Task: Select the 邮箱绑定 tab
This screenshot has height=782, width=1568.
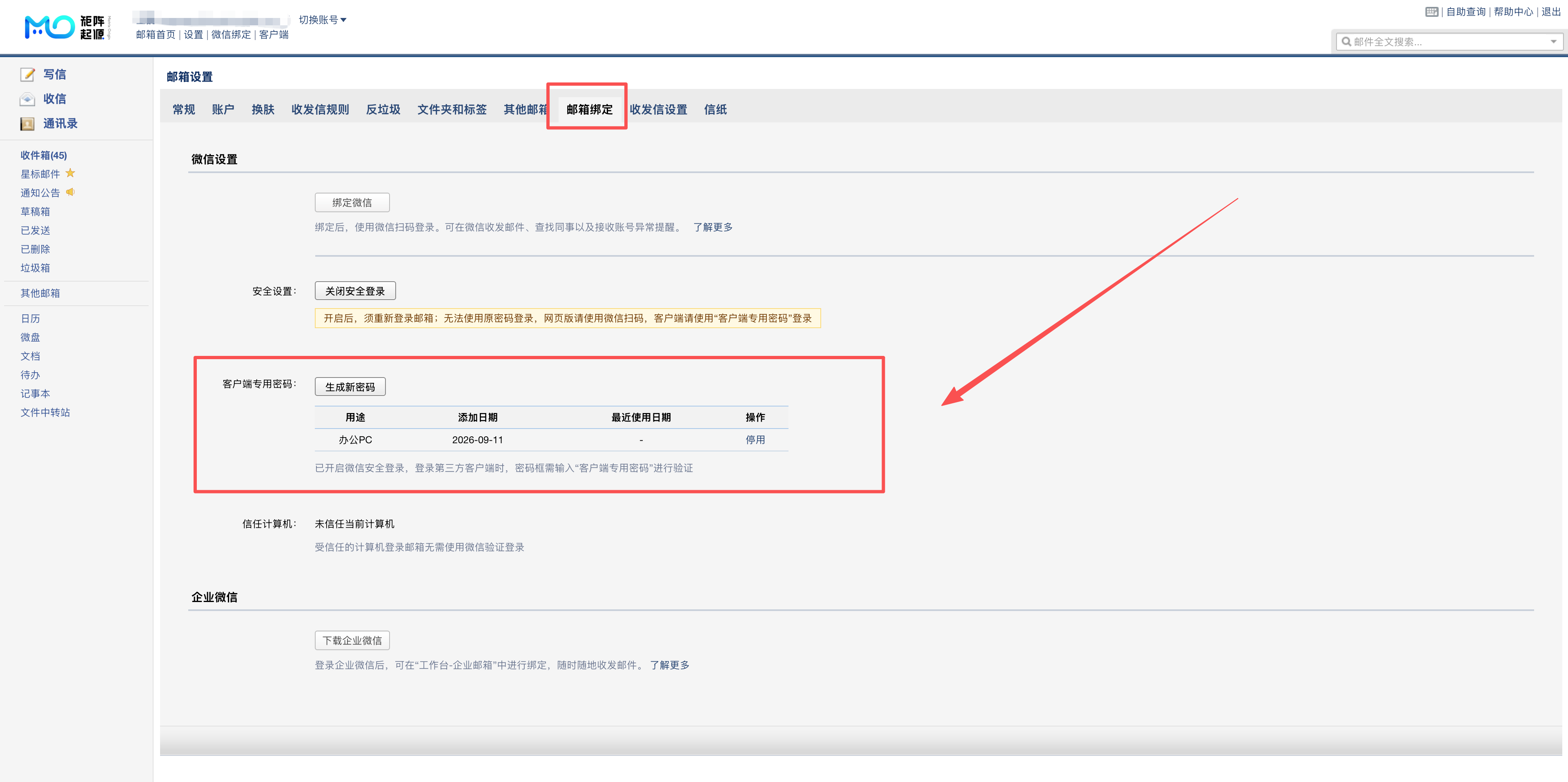Action: click(589, 109)
